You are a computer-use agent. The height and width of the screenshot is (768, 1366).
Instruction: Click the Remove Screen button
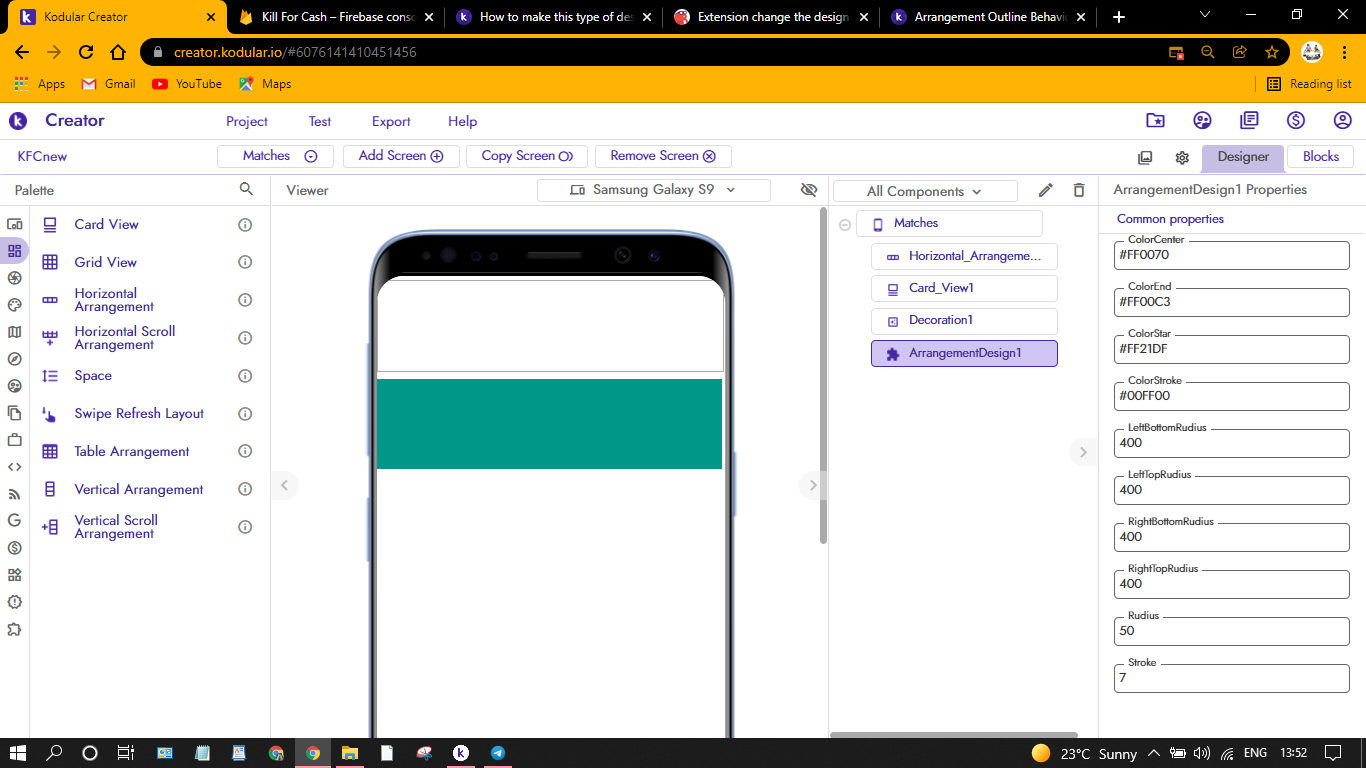coord(663,156)
